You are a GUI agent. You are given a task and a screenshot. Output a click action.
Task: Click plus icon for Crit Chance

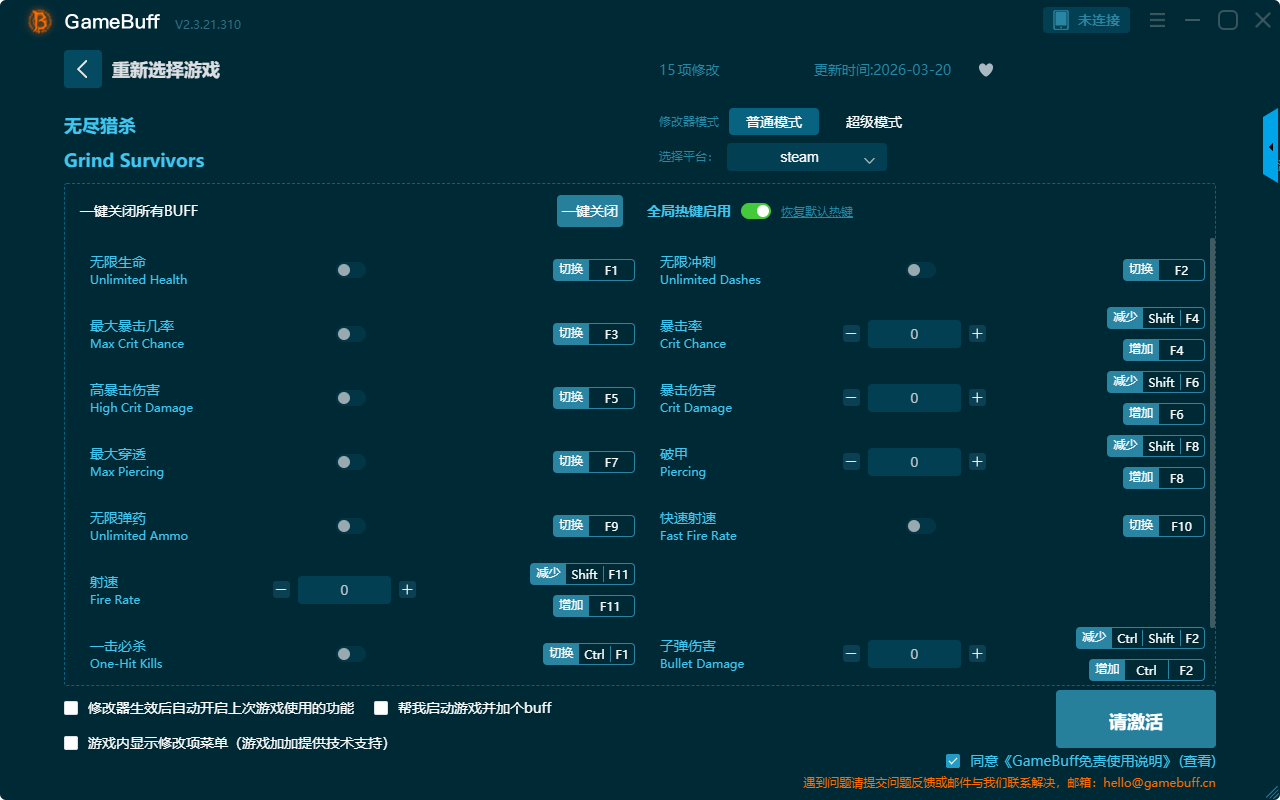tap(977, 334)
